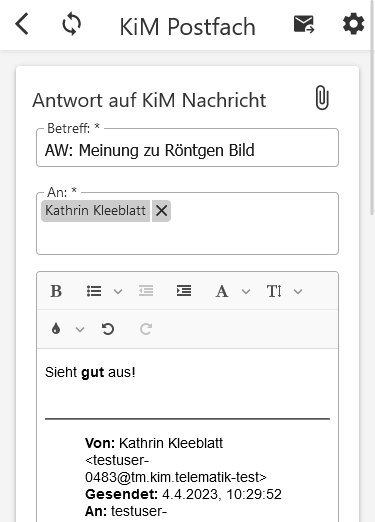
Task: Click the font color droplet icon
Action: 56,329
